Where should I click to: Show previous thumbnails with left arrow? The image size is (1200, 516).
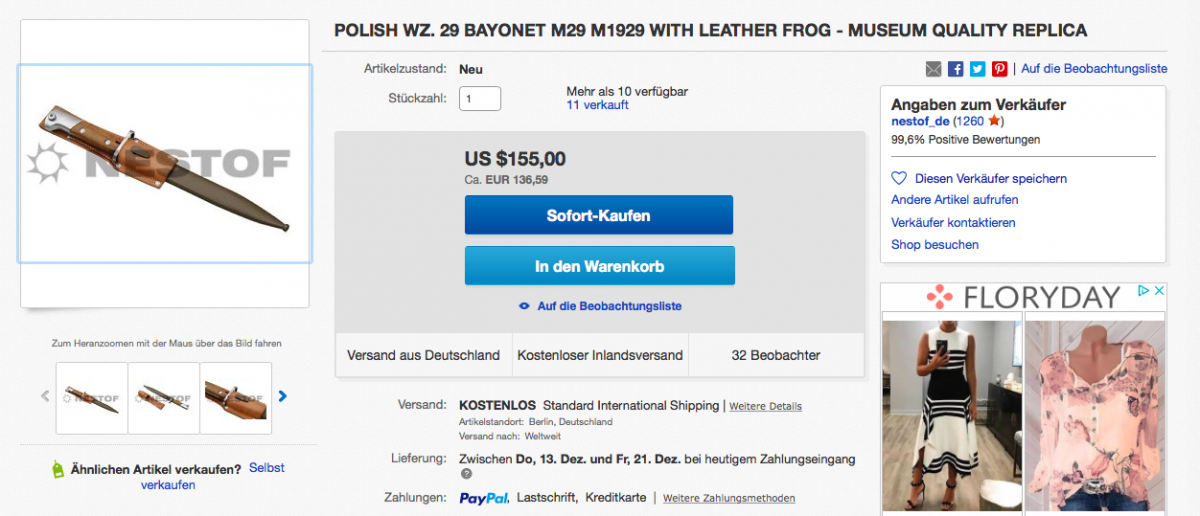click(45, 397)
